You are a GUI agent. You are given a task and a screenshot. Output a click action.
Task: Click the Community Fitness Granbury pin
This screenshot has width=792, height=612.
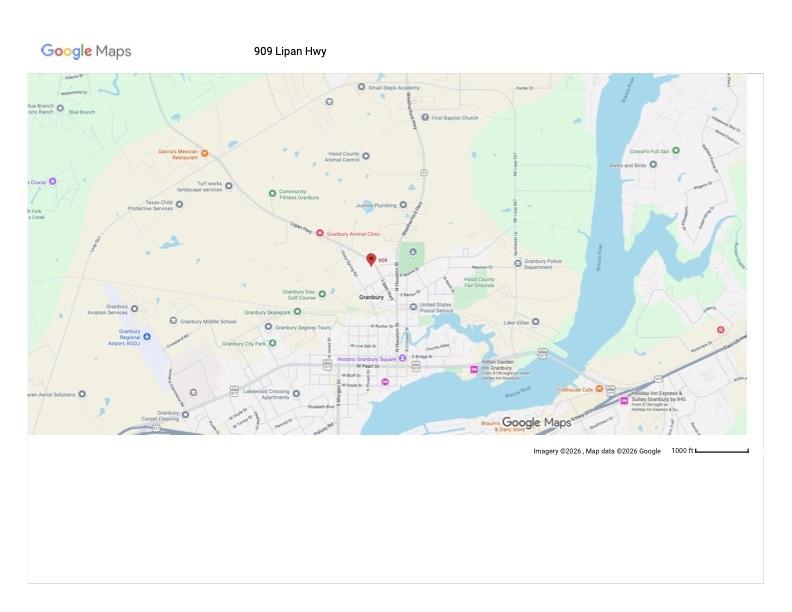click(272, 193)
